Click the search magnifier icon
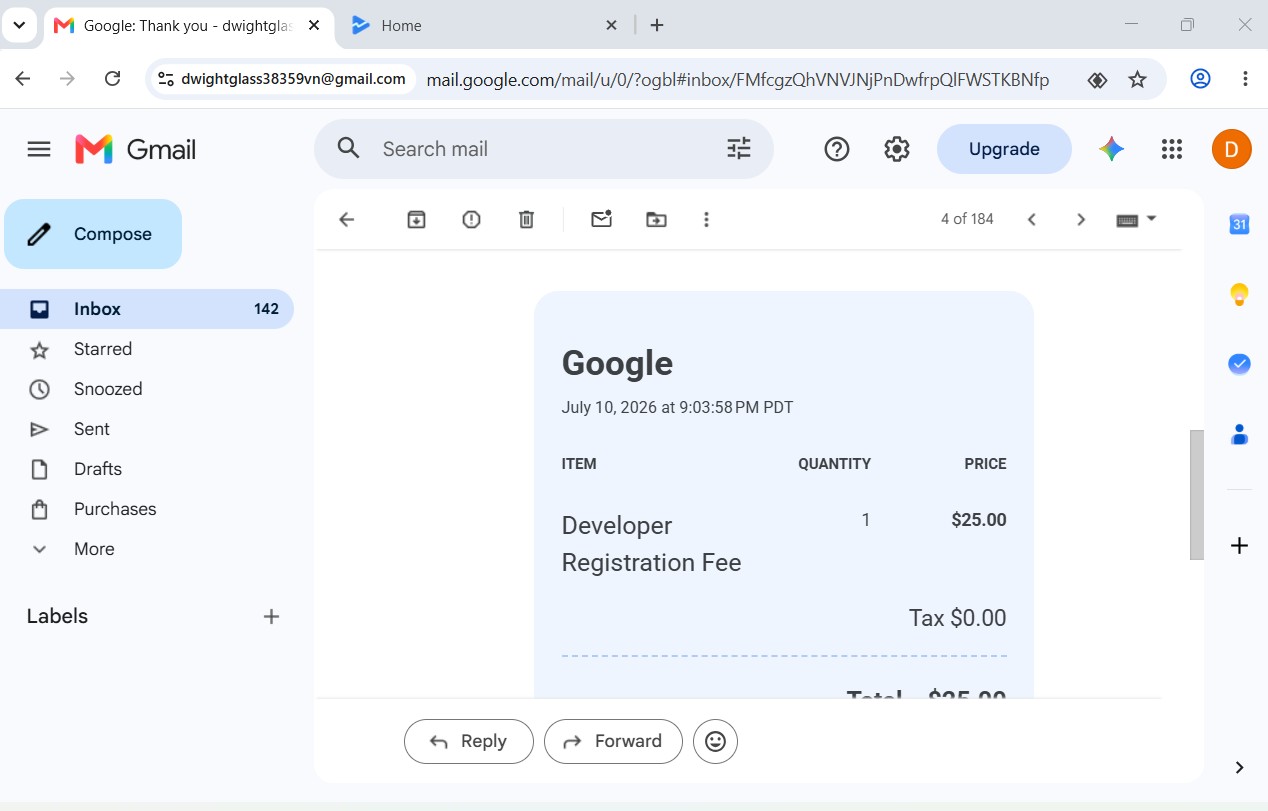Screen dimensions: 1268x811 (x=348, y=149)
